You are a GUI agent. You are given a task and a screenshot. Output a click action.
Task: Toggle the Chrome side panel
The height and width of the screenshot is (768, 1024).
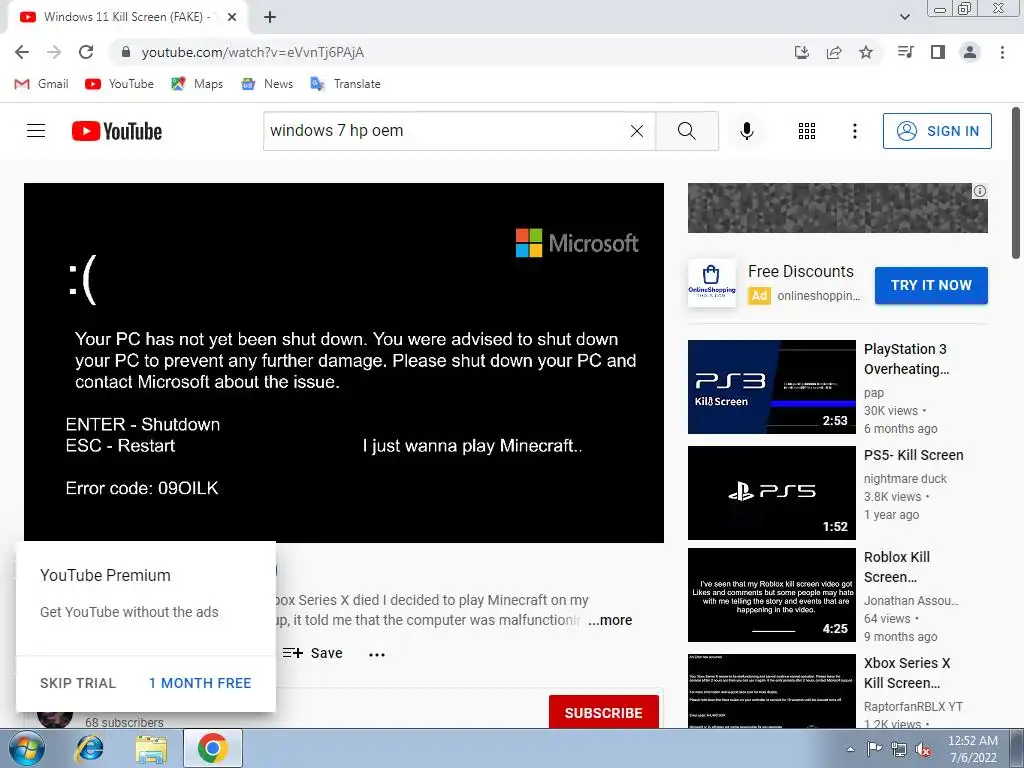[938, 52]
